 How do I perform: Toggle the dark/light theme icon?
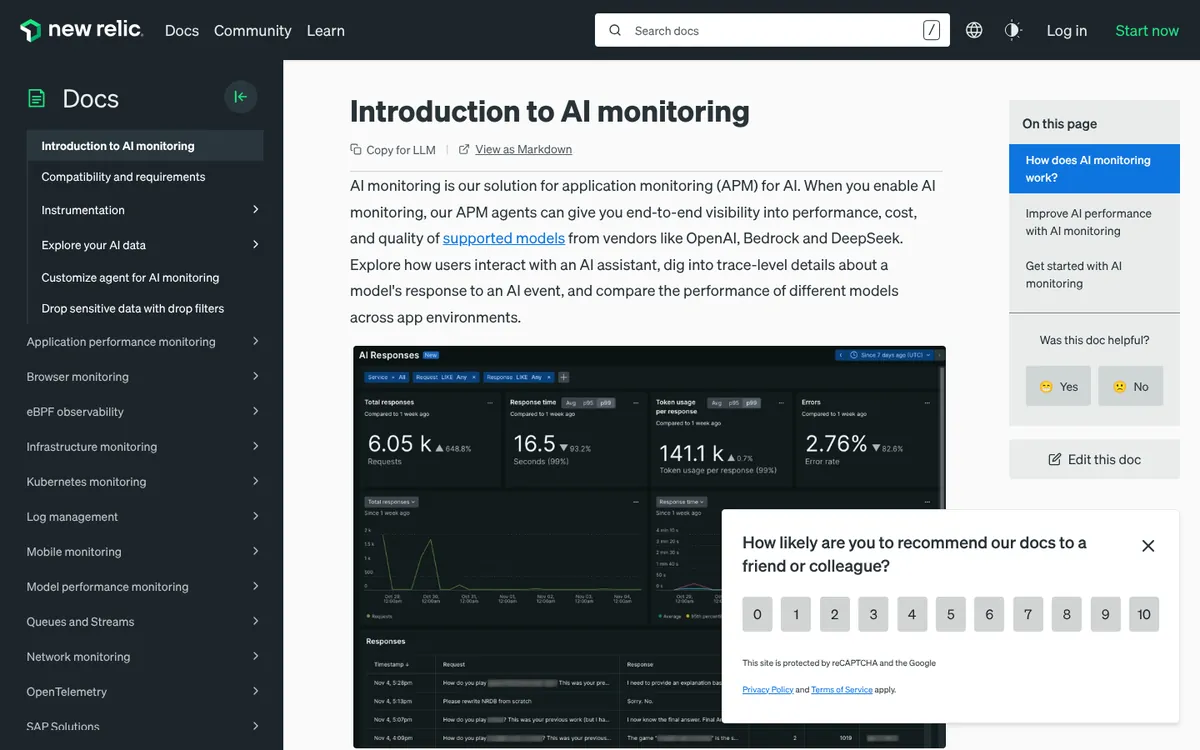click(1013, 30)
